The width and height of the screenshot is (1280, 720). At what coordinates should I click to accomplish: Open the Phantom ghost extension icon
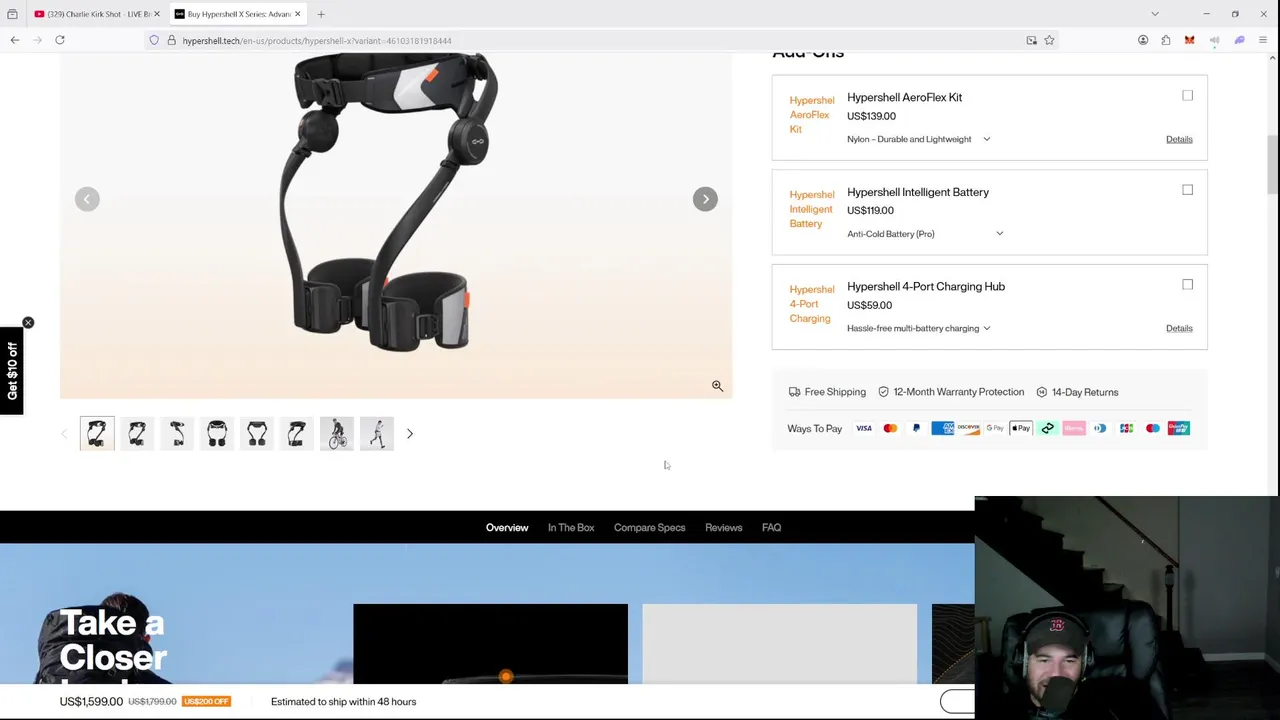[1239, 40]
